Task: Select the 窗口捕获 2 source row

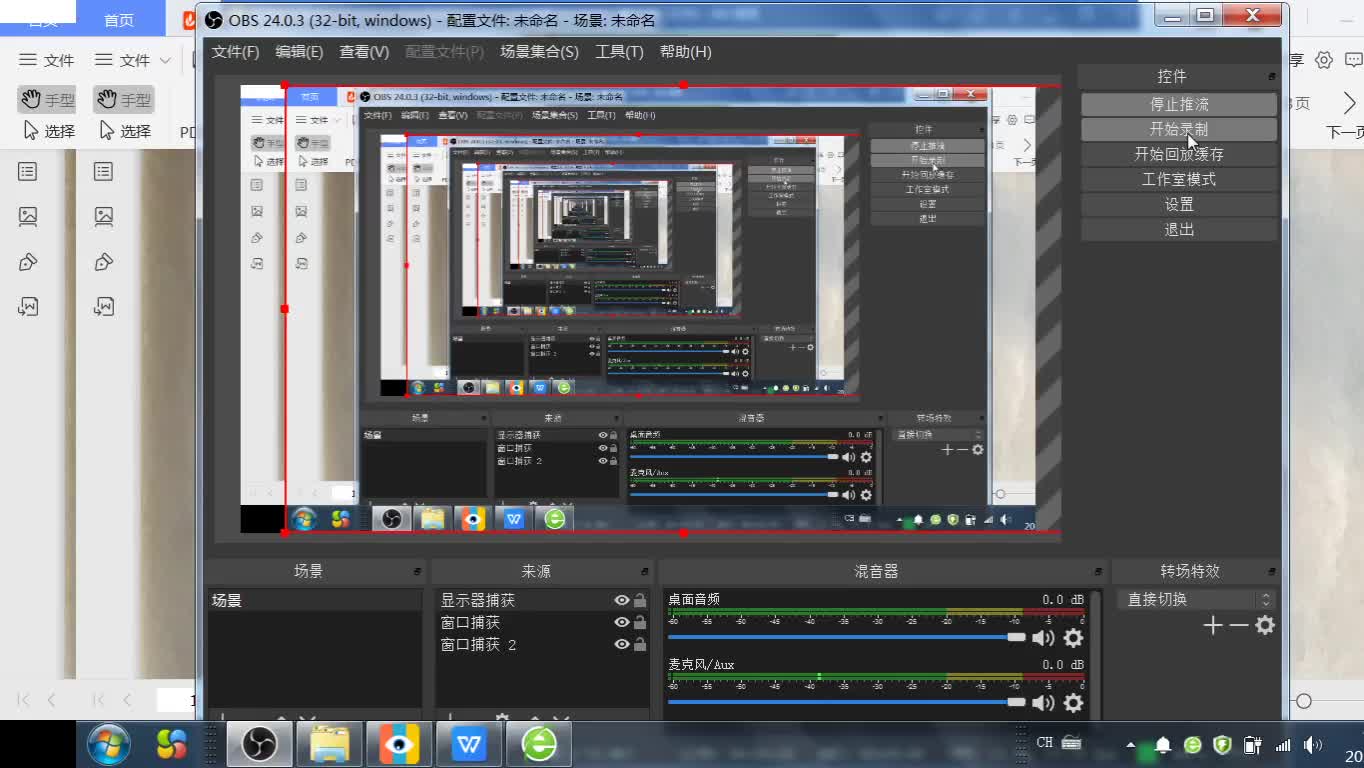Action: (x=543, y=644)
